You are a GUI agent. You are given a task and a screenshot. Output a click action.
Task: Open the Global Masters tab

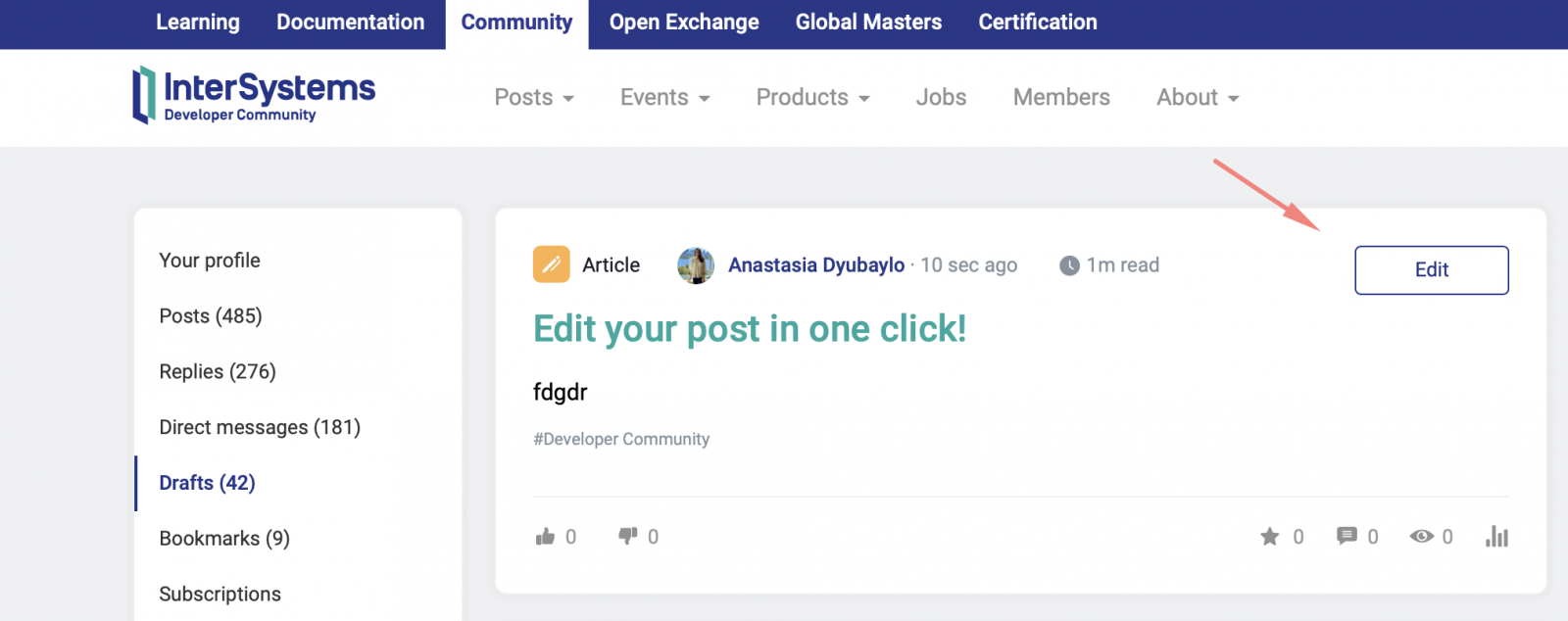pos(868,23)
